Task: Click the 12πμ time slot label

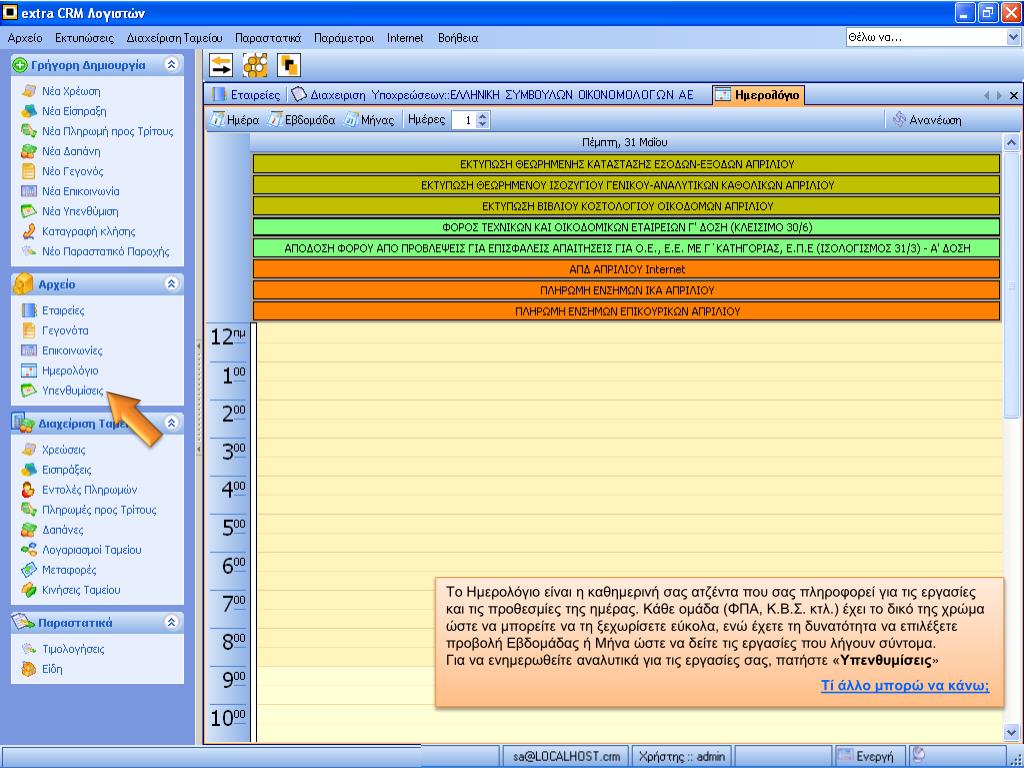Action: pyautogui.click(x=228, y=337)
